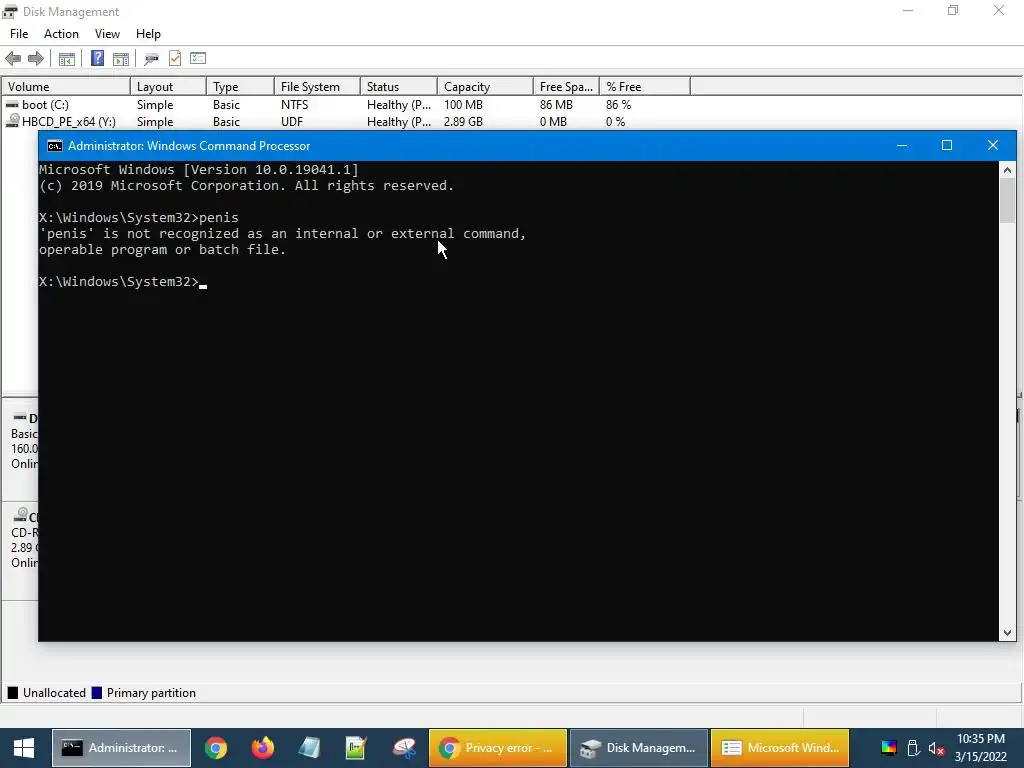Sort by the Status column header

point(398,86)
